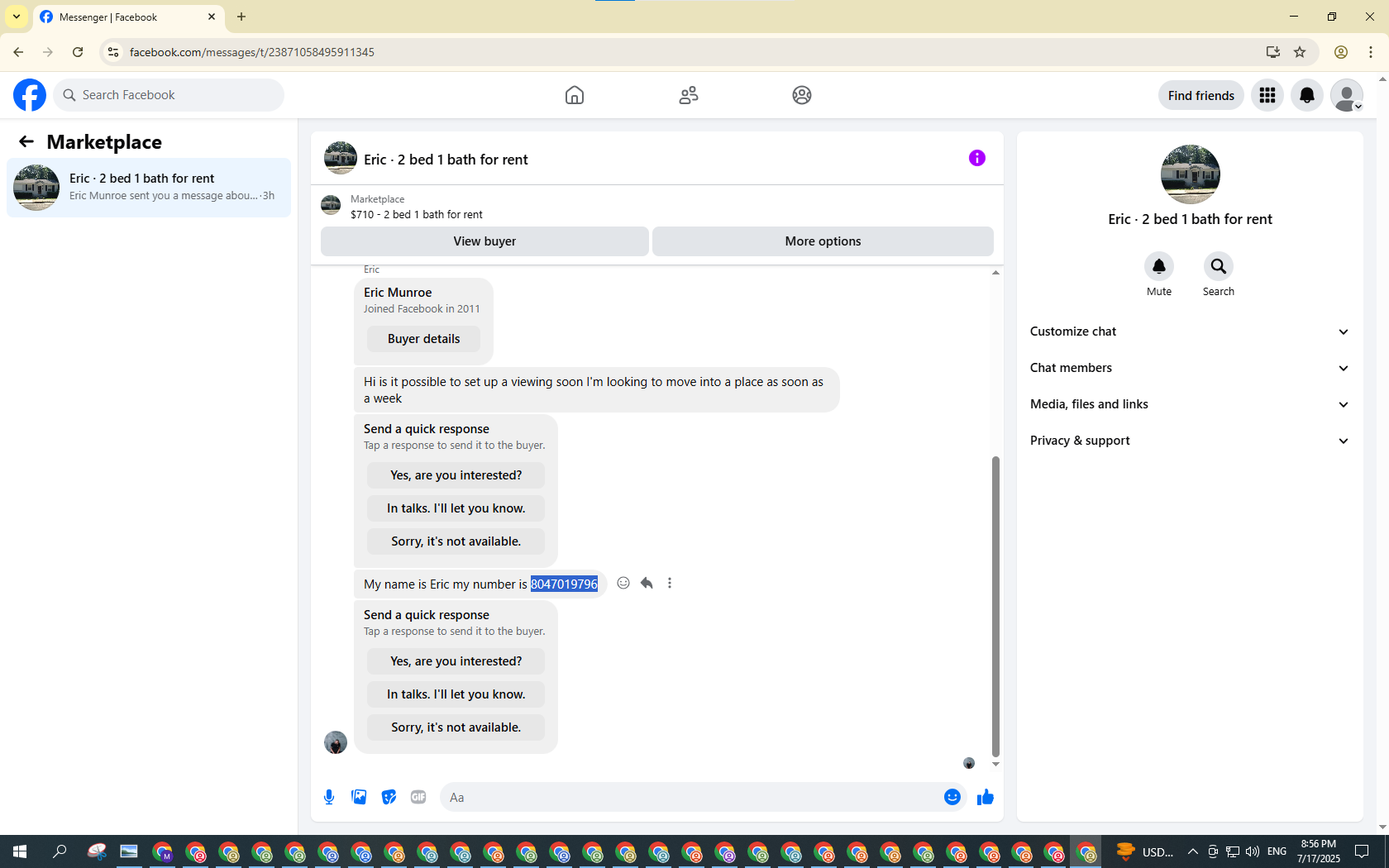Reload the page in the browser

tap(78, 52)
